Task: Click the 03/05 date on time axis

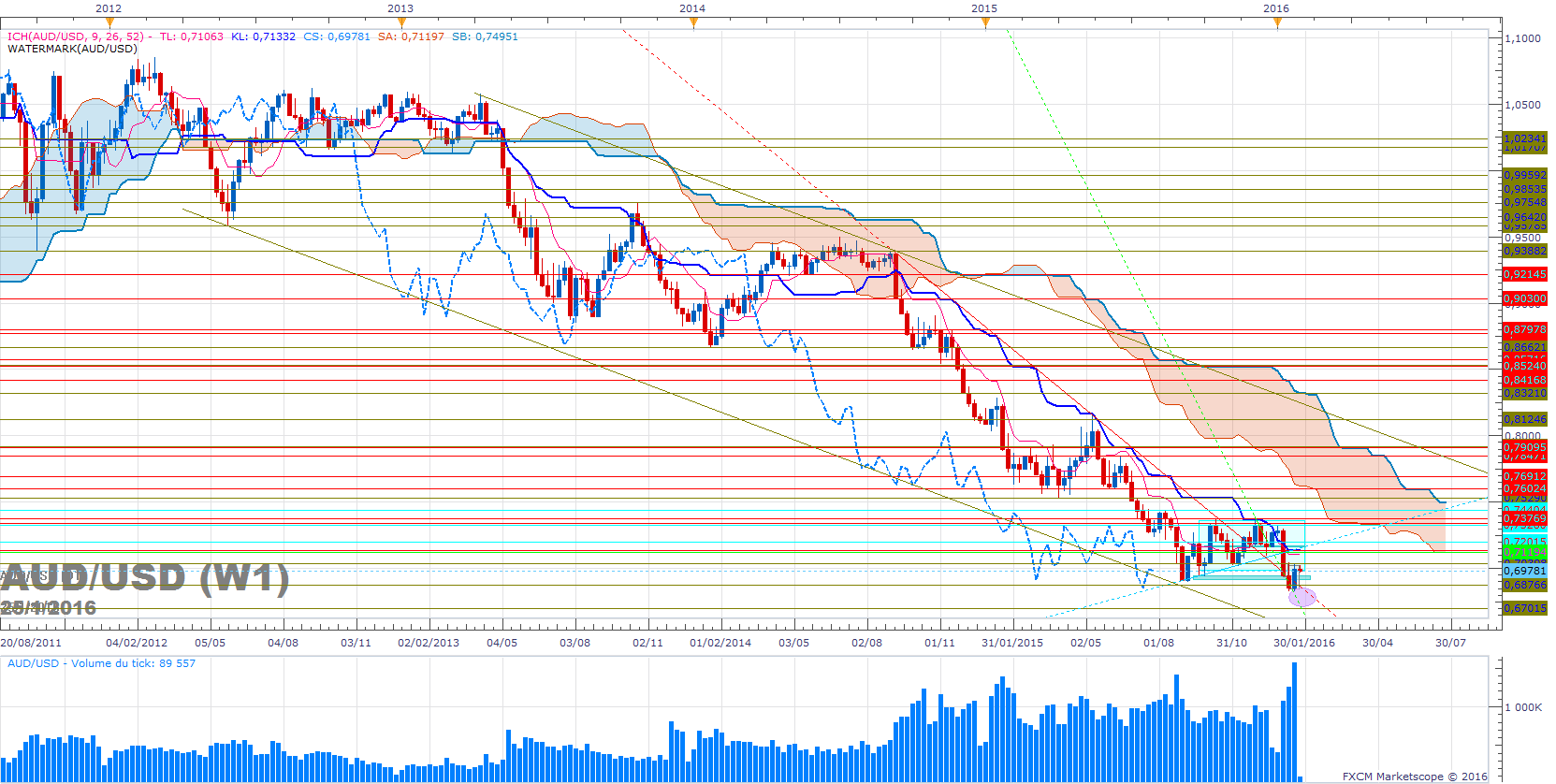Action: [x=794, y=643]
